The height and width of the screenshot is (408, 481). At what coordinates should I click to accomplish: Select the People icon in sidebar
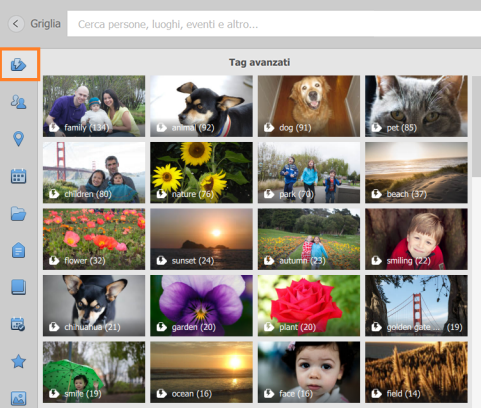pyautogui.click(x=19, y=101)
